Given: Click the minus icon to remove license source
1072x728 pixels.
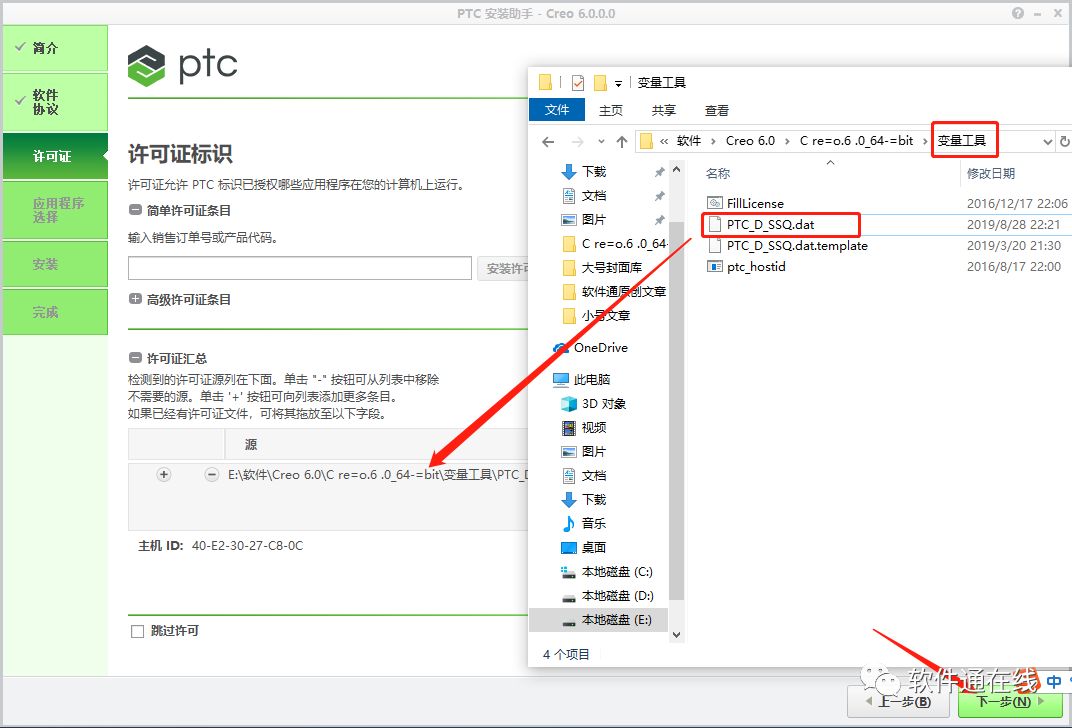Looking at the screenshot, I should coord(212,474).
